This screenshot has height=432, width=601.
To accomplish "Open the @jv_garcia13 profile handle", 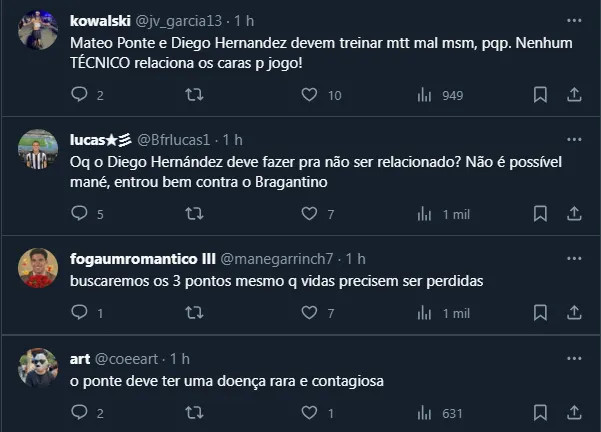I will tap(173, 20).
